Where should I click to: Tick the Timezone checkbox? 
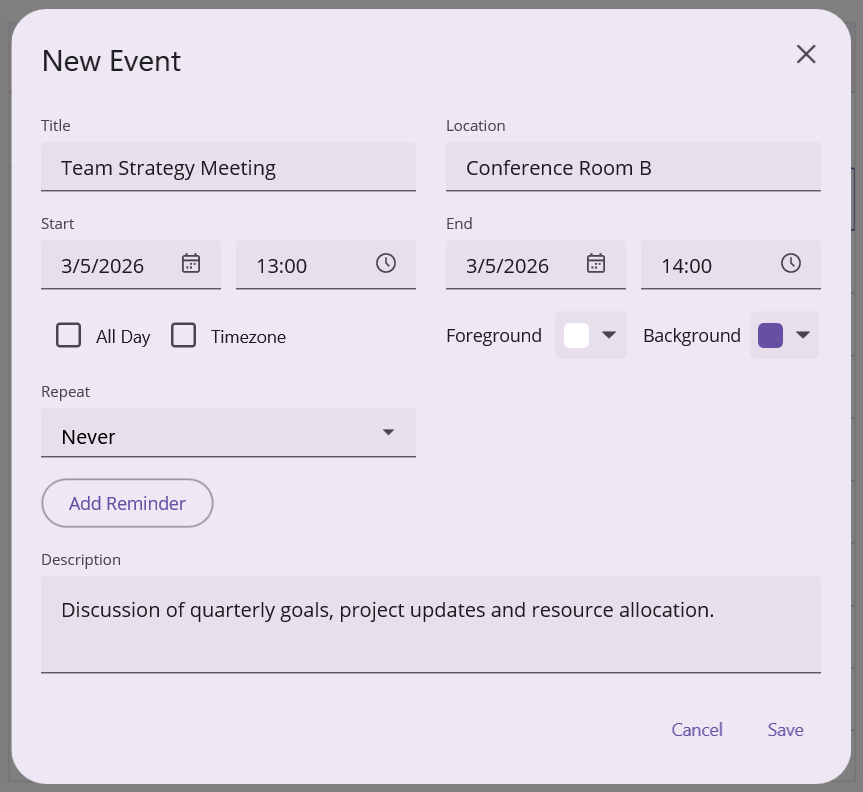183,335
